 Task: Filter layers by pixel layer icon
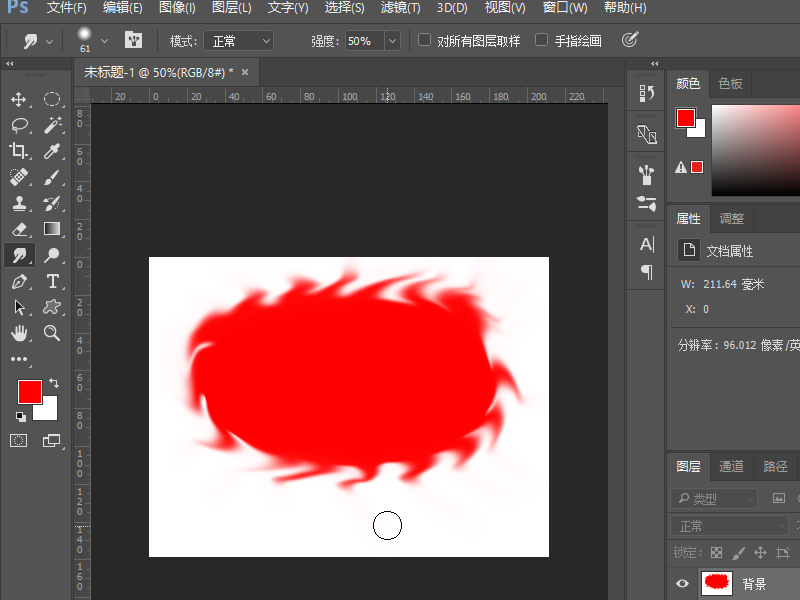click(x=779, y=498)
